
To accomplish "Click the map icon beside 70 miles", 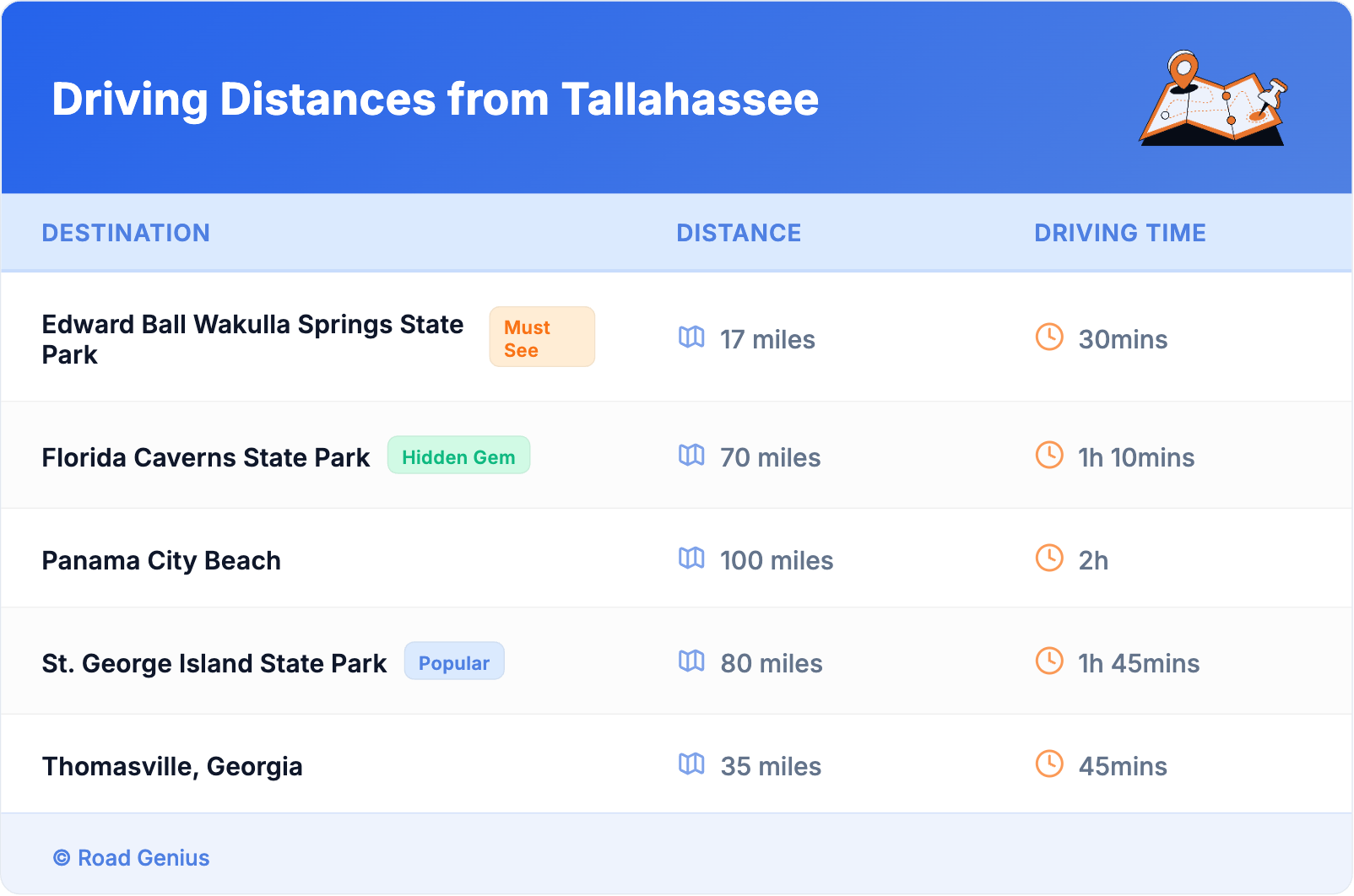I will 691,456.
